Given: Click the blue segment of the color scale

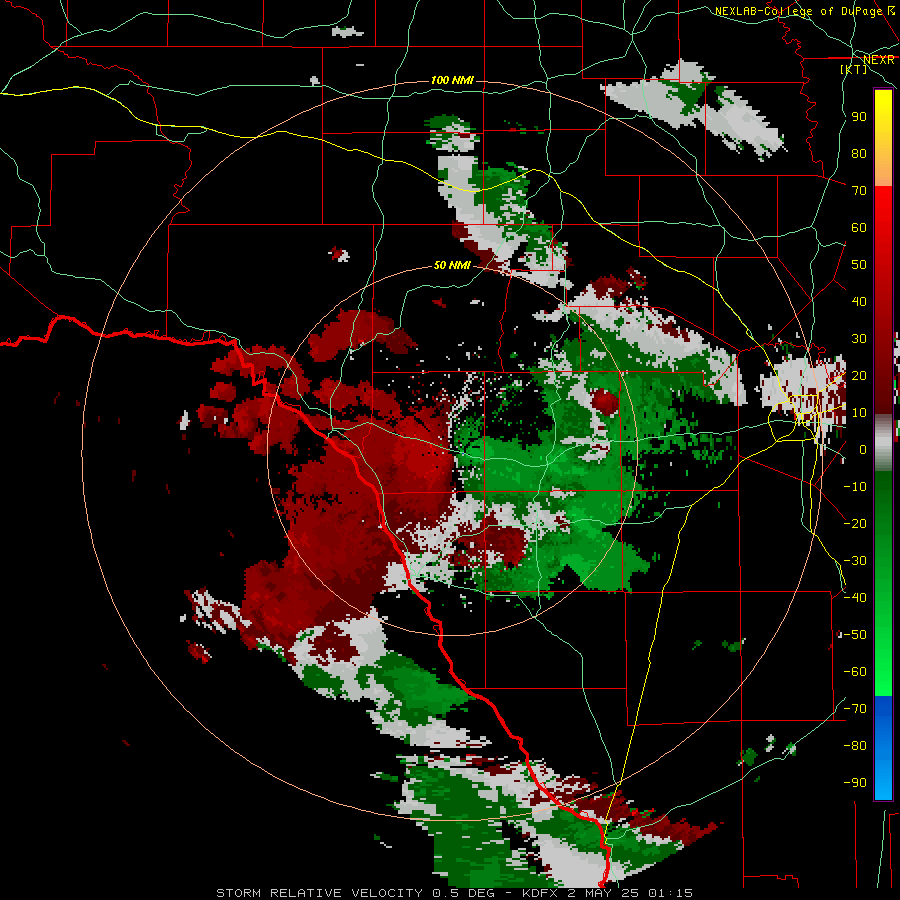Looking at the screenshot, I should (x=883, y=747).
